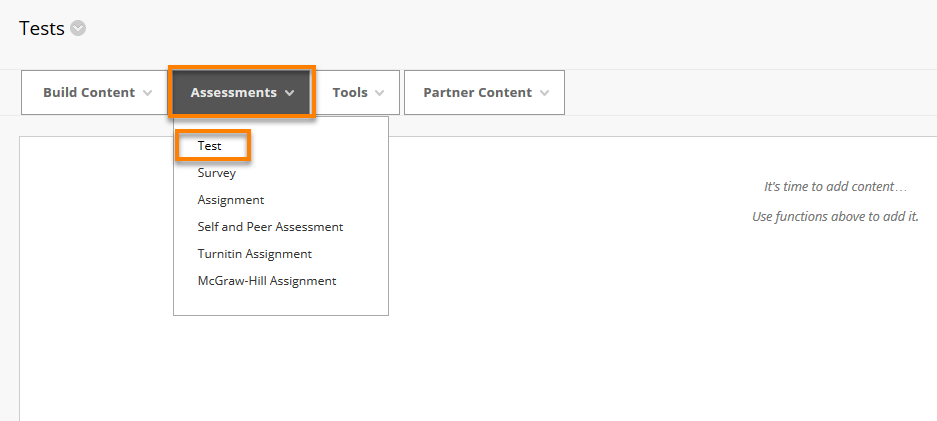Choose Self and Peer Assessment option
This screenshot has height=421, width=937.
coord(270,227)
